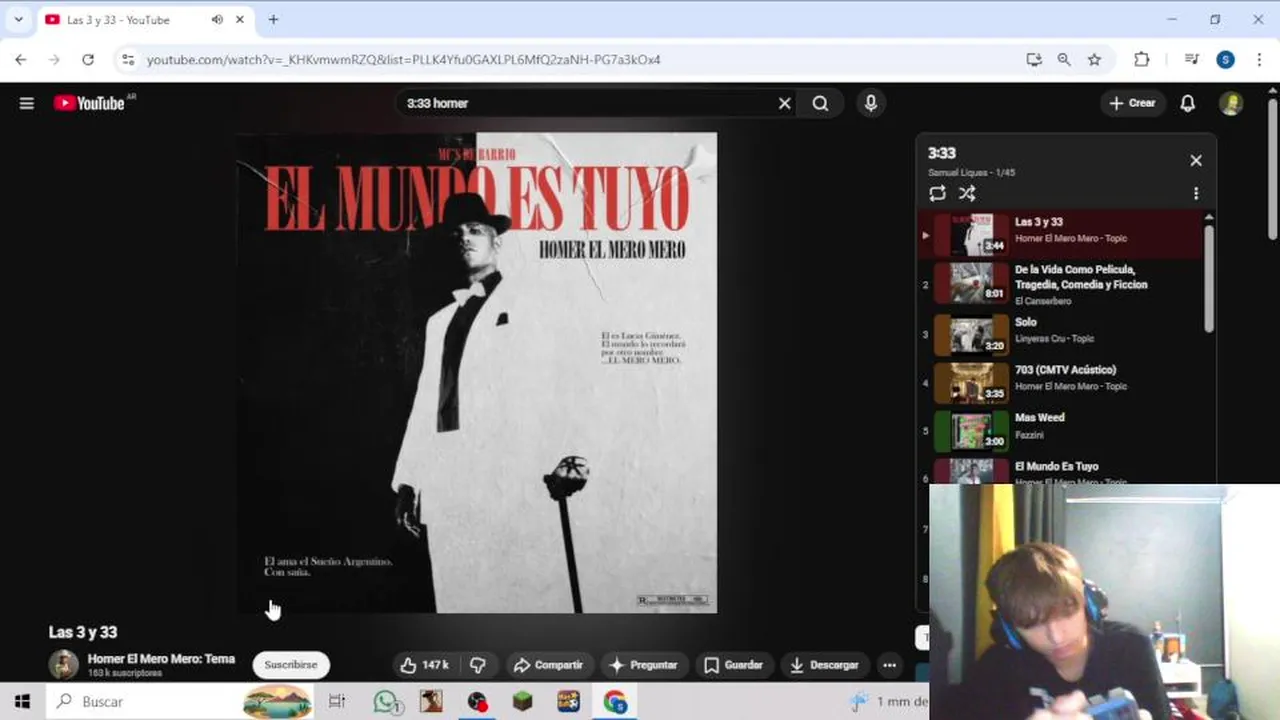The width and height of the screenshot is (1280, 720).
Task: Open the YouTube account avatar menu
Action: coord(1231,103)
